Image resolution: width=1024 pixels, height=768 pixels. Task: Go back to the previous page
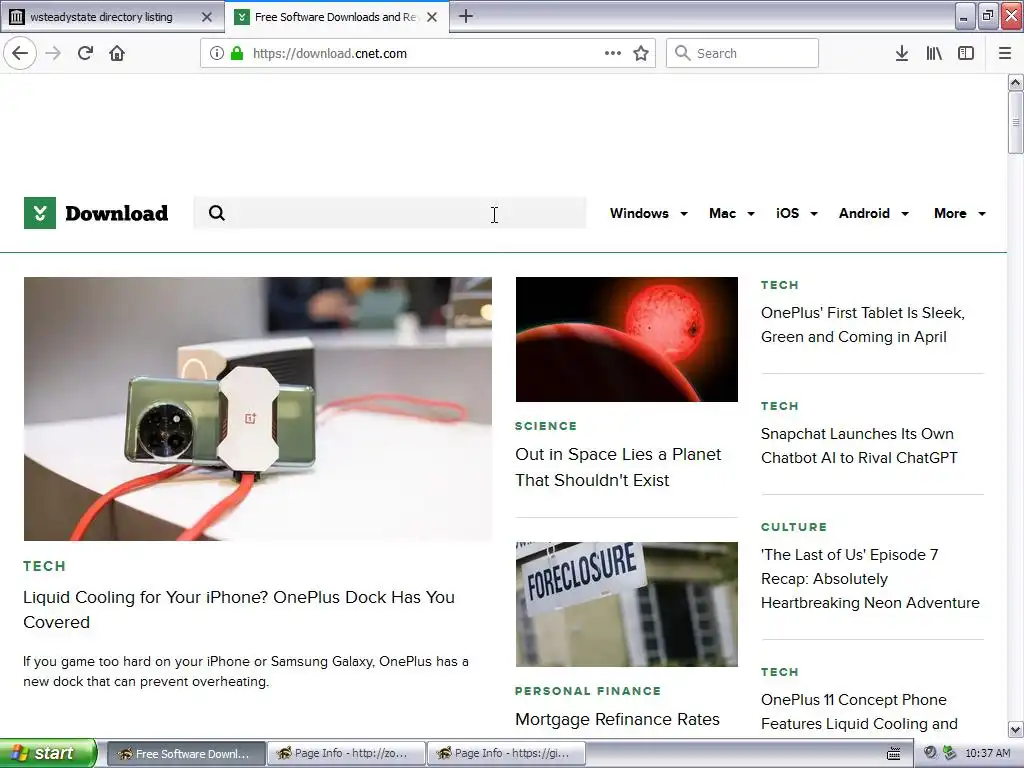[x=20, y=53]
